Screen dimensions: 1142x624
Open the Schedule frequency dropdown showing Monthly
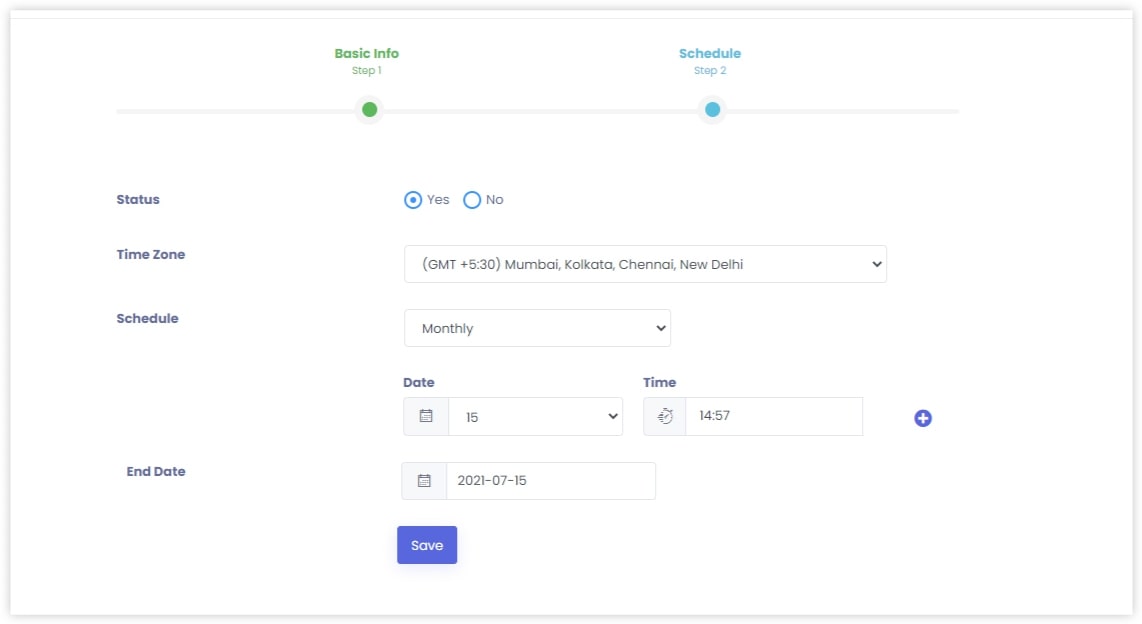(537, 327)
